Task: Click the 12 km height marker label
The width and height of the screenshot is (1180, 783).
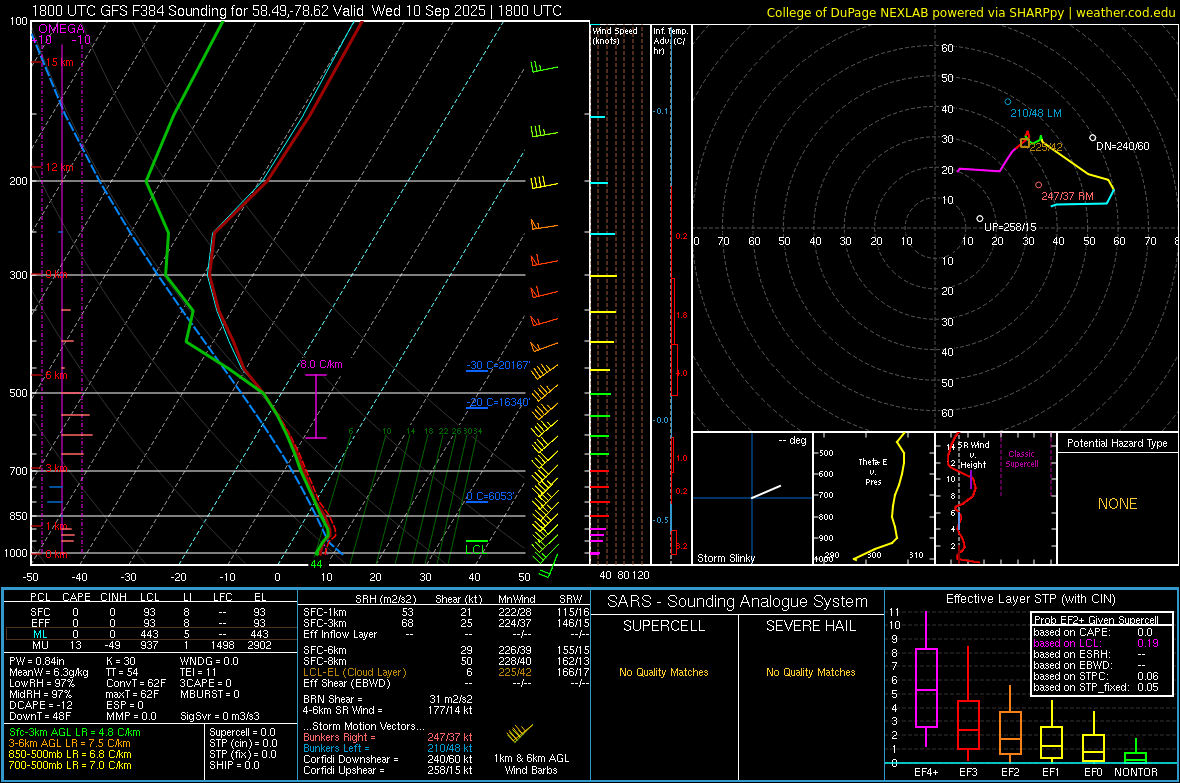Action: click(x=59, y=167)
